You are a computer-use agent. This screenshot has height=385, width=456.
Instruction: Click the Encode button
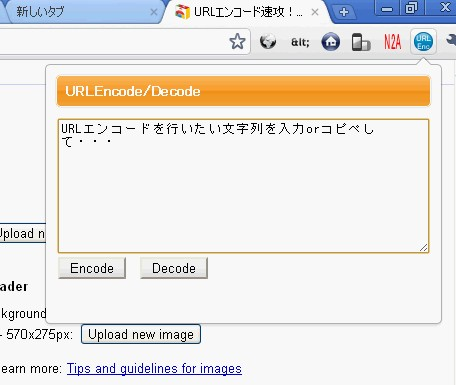92,268
